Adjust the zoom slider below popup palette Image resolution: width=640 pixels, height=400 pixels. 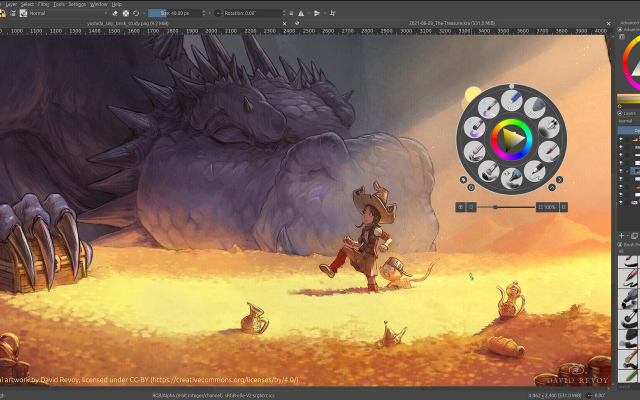tap(506, 207)
